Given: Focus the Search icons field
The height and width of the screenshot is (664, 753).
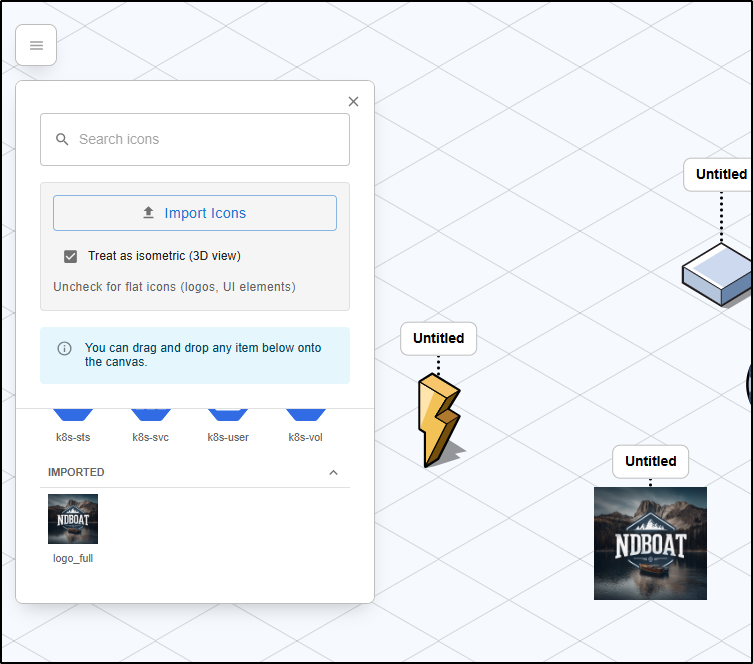Looking at the screenshot, I should (x=195, y=140).
